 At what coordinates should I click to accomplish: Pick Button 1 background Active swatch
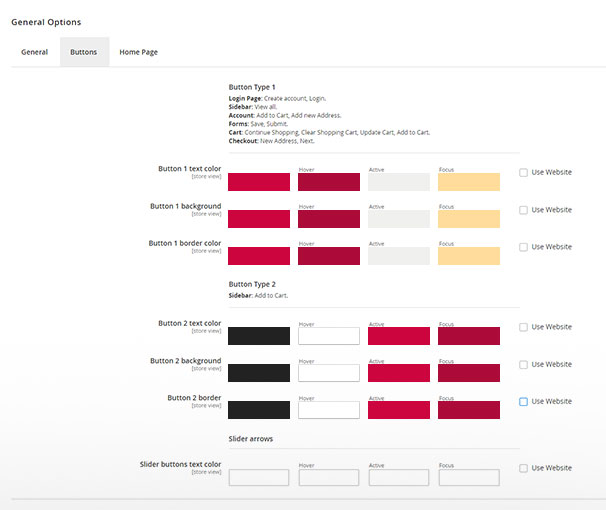tap(399, 219)
